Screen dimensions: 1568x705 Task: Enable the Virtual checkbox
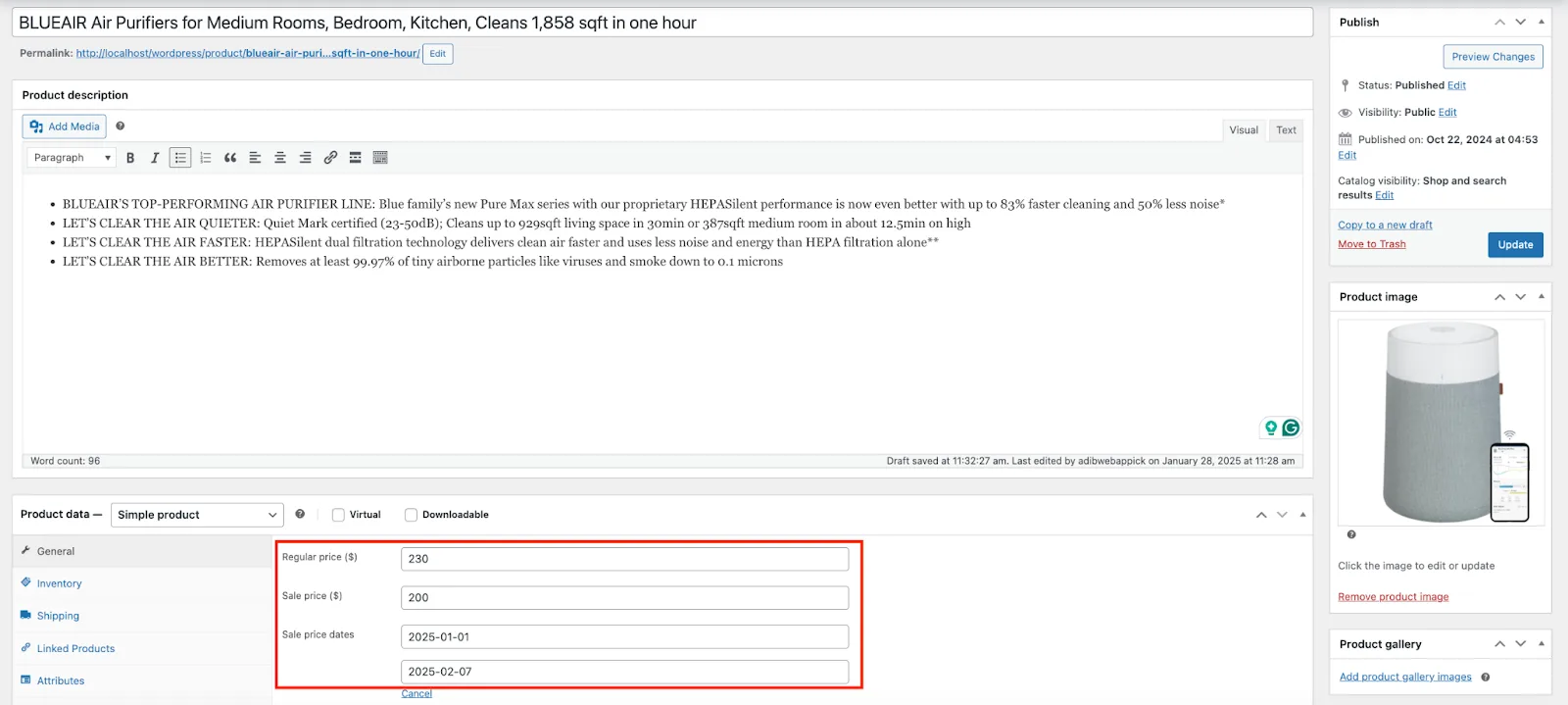click(x=338, y=515)
